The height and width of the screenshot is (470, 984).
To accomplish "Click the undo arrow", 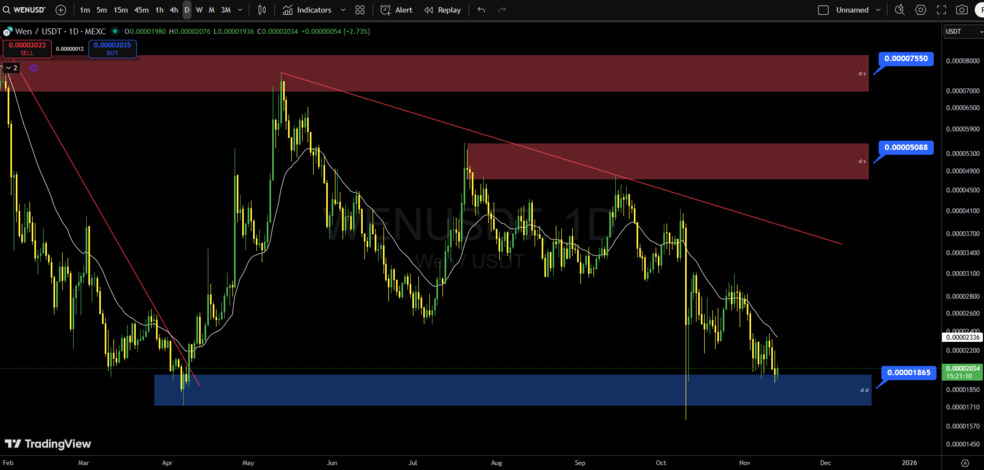I will [481, 10].
